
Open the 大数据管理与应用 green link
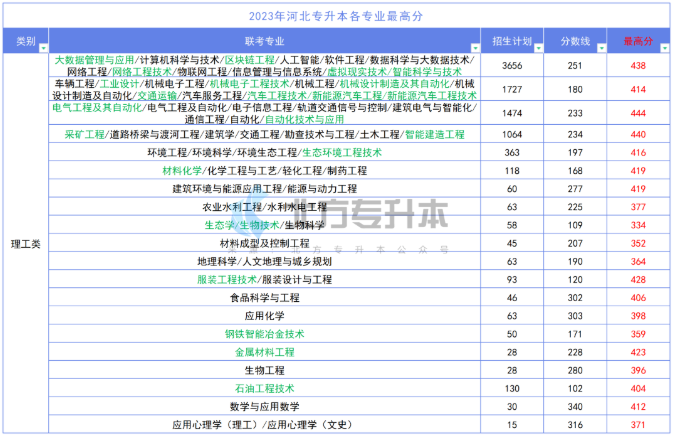93,61
